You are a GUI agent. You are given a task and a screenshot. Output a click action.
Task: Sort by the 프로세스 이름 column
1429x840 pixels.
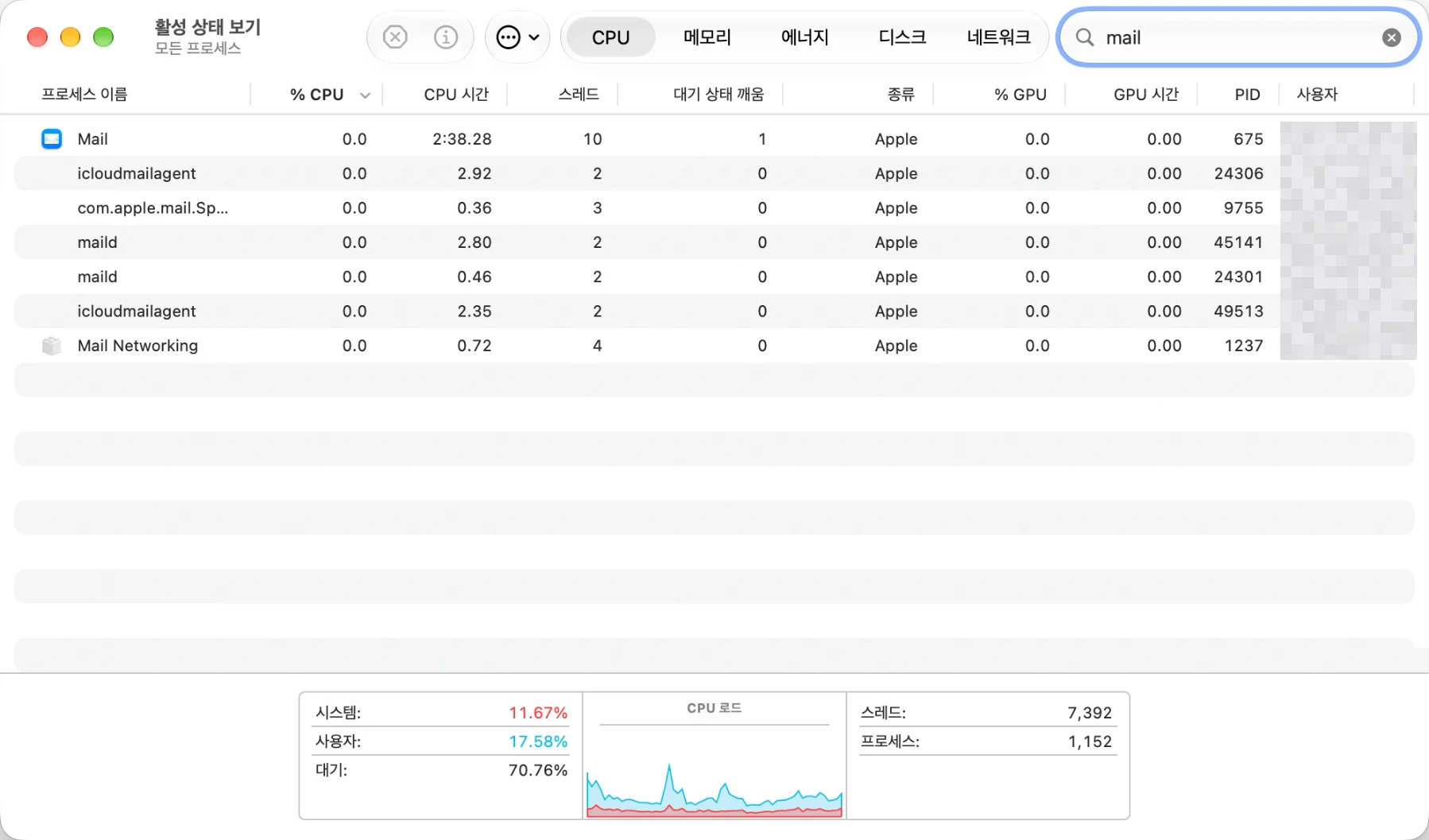pos(84,95)
